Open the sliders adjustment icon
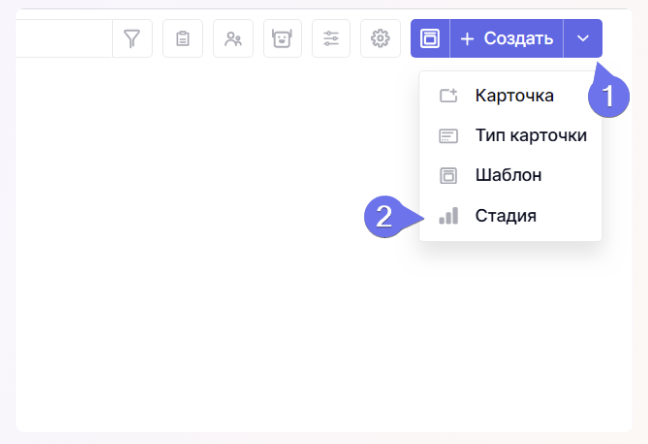Screen dimensions: 648x444 tap(331, 38)
